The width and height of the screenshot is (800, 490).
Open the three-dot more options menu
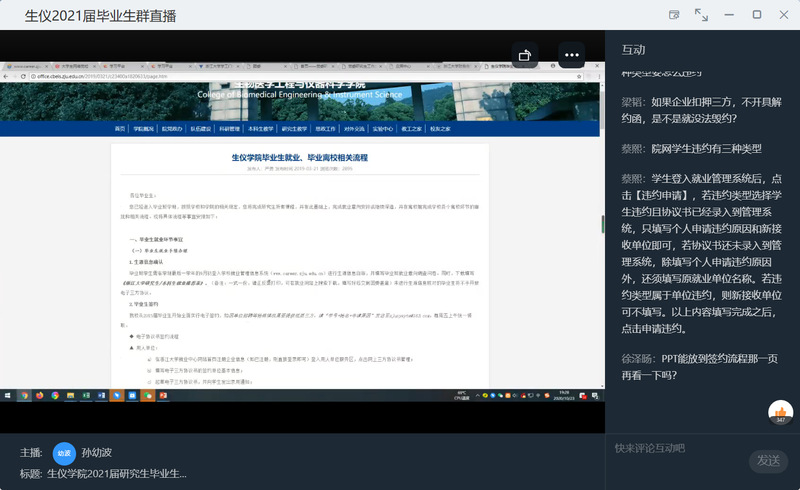pos(572,55)
